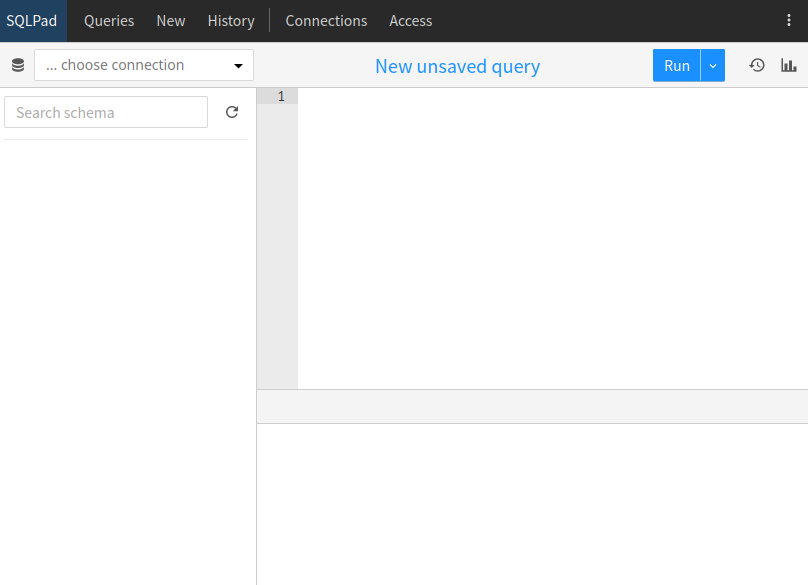Open query history via clock icon
Screen dimensions: 808x585
(757, 66)
